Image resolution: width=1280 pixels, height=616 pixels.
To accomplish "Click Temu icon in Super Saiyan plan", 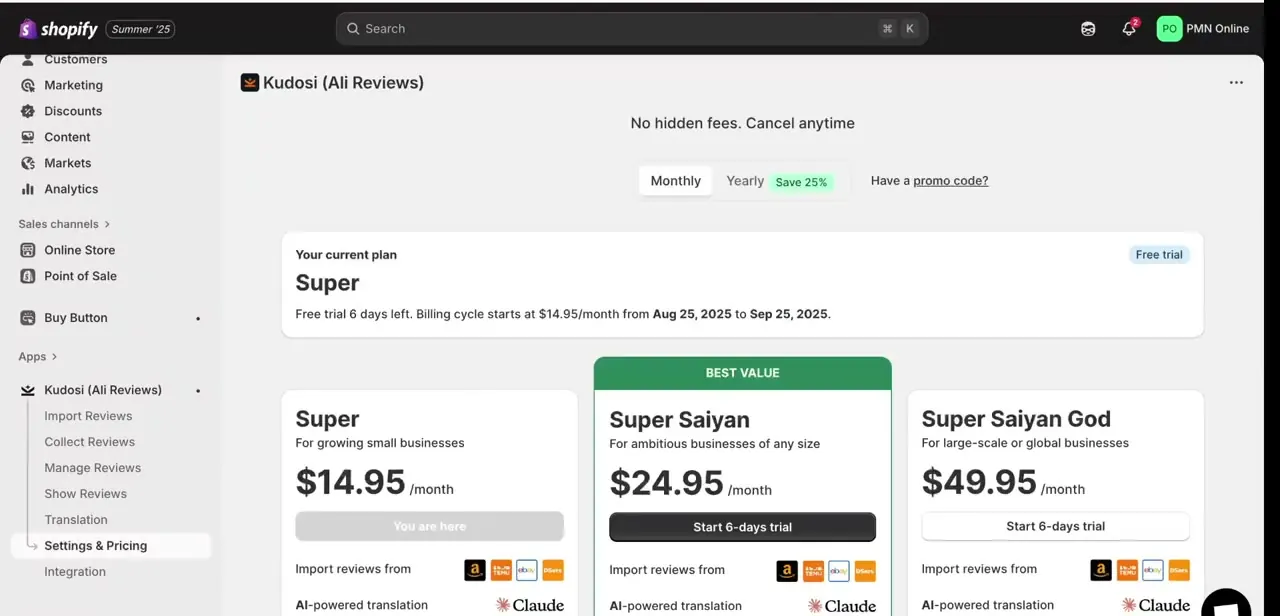I will 813,571.
